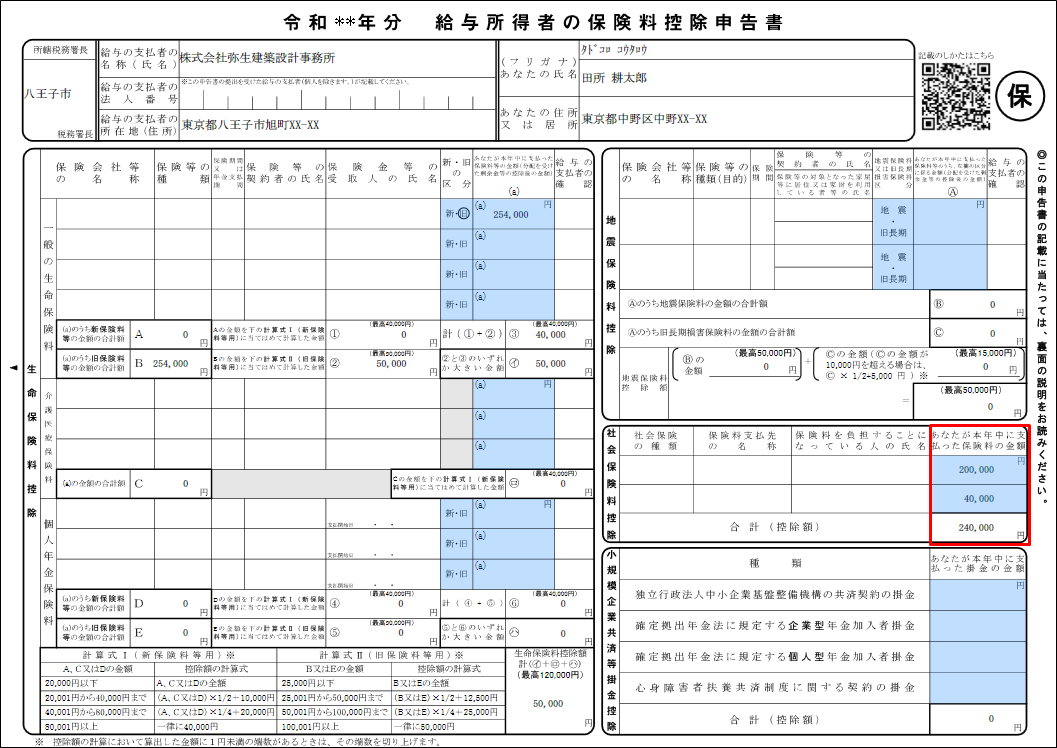Screen dimensions: 1057x748
Task: Click field D pension new-premium total
Action: pyautogui.click(x=171, y=604)
